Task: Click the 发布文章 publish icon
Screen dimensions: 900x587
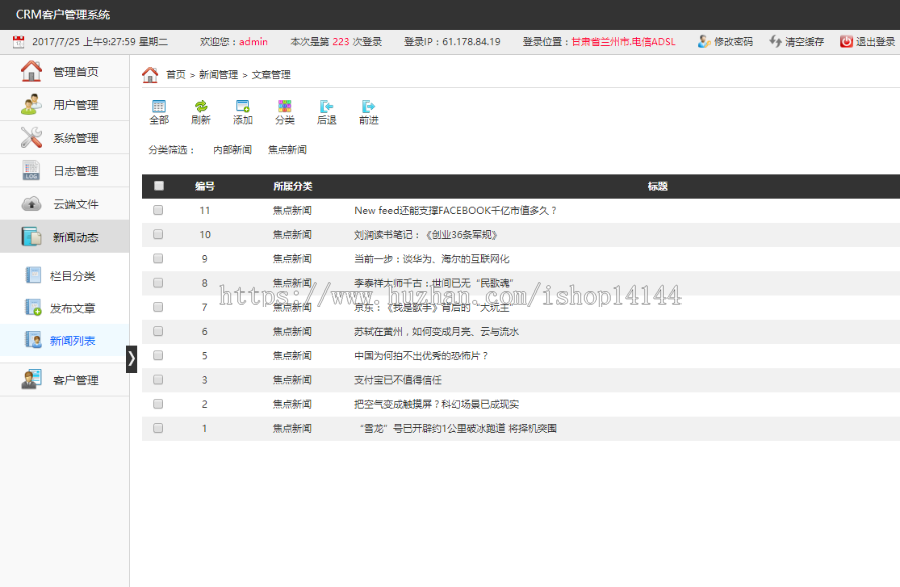Action: [33, 308]
